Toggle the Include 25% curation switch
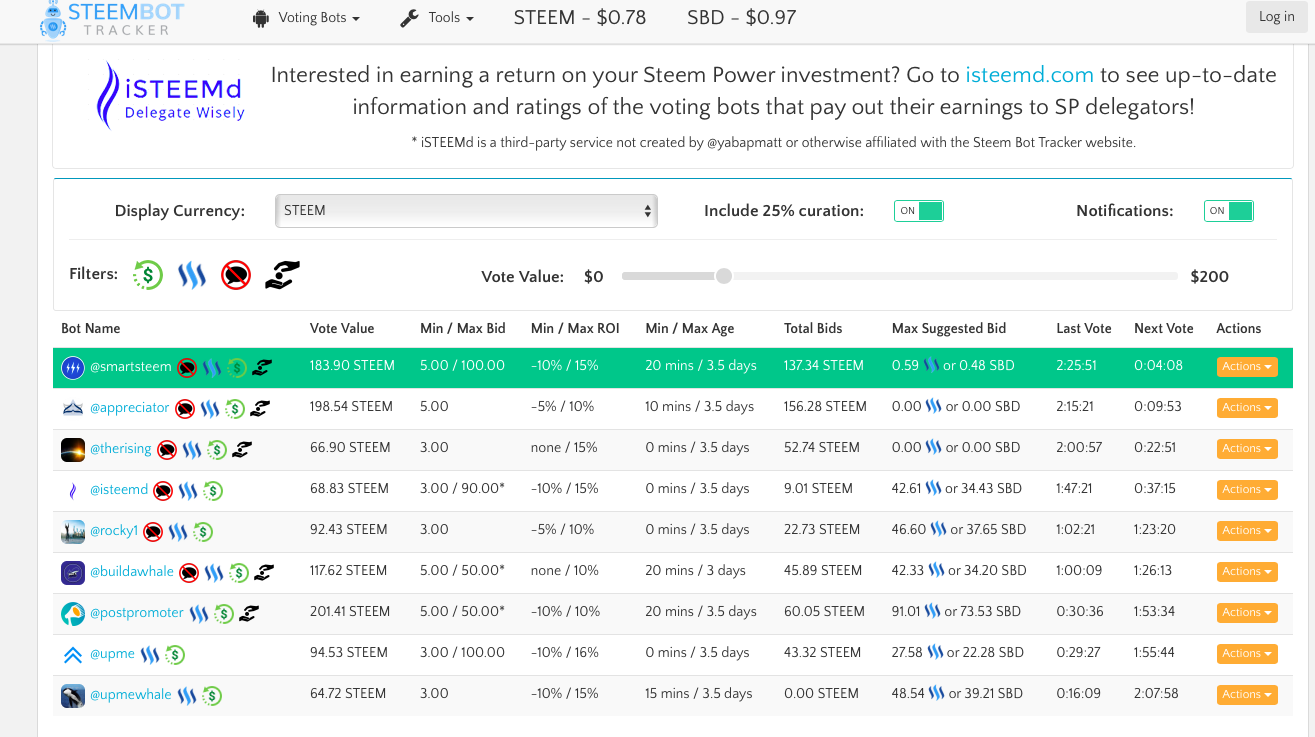 919,211
